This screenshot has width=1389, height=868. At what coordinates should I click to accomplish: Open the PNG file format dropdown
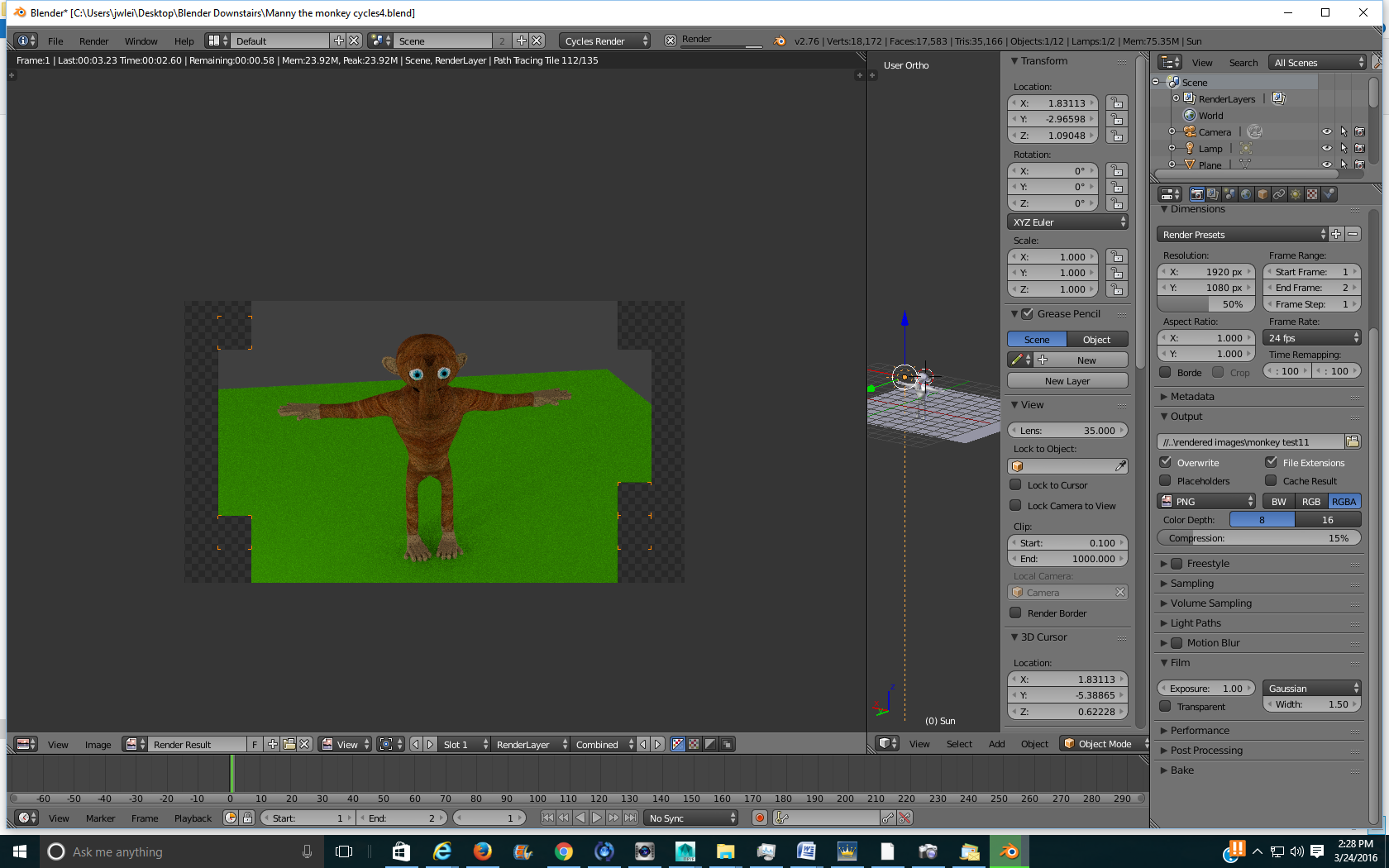(x=1206, y=501)
